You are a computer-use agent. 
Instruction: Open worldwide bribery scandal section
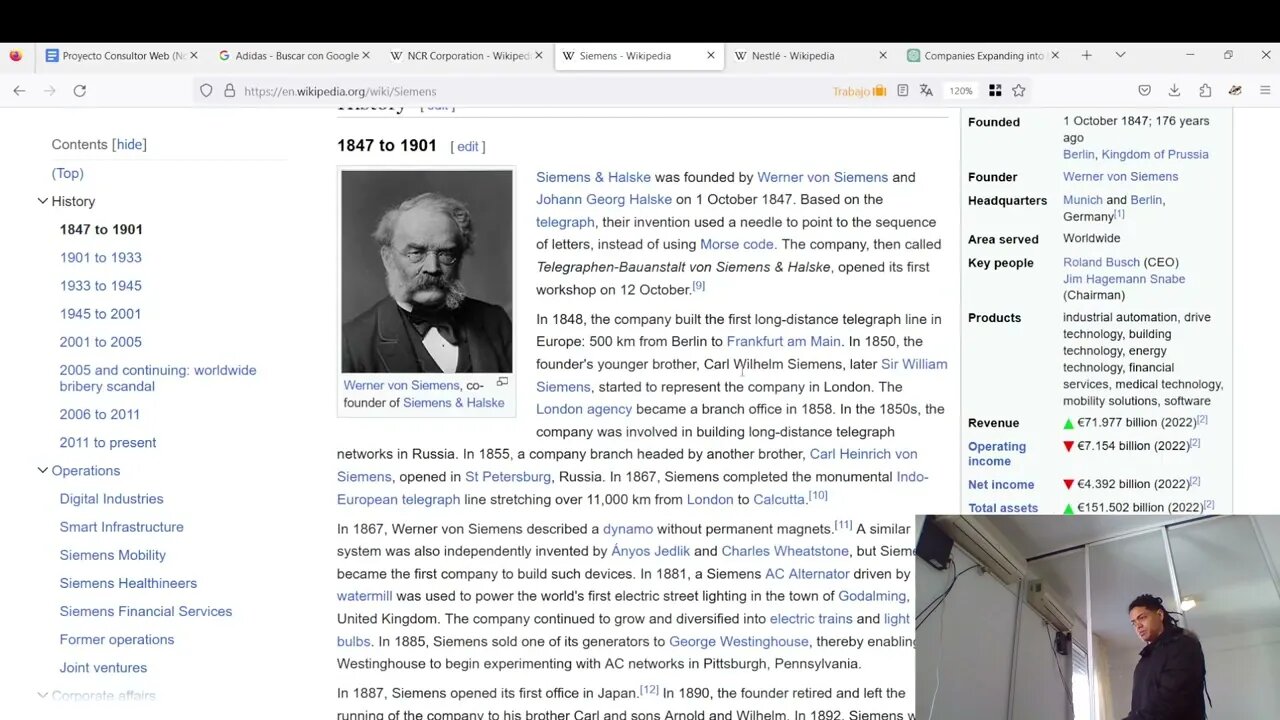point(158,378)
